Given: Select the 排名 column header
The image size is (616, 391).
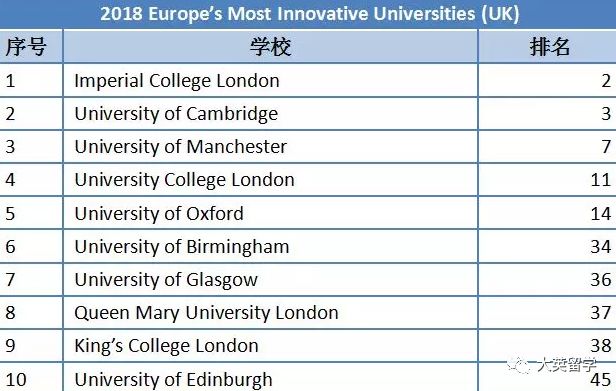Looking at the screenshot, I should point(547,46).
